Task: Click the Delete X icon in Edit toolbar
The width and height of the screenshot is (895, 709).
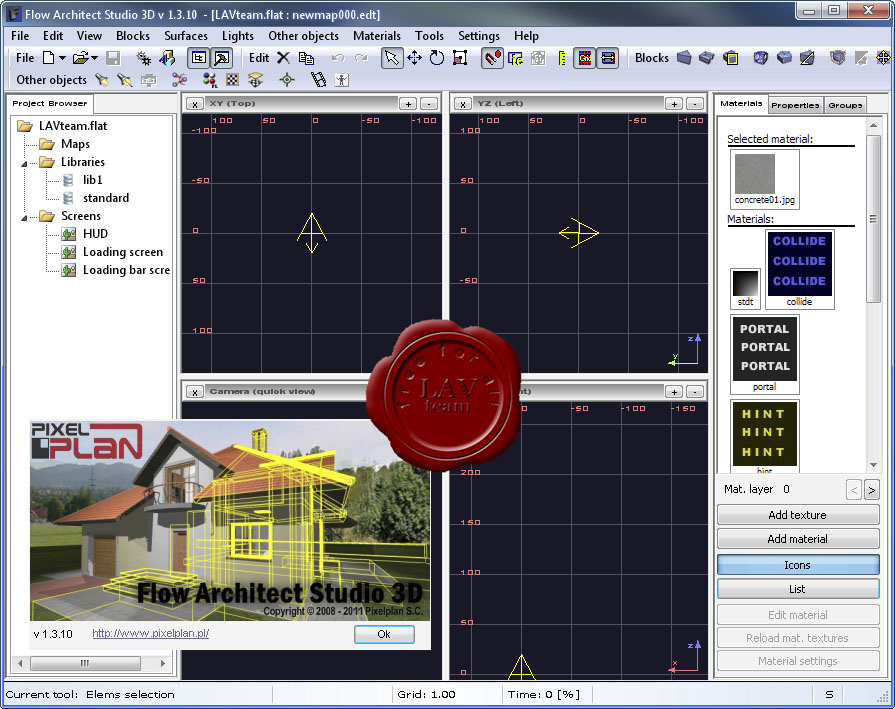Action: point(283,58)
